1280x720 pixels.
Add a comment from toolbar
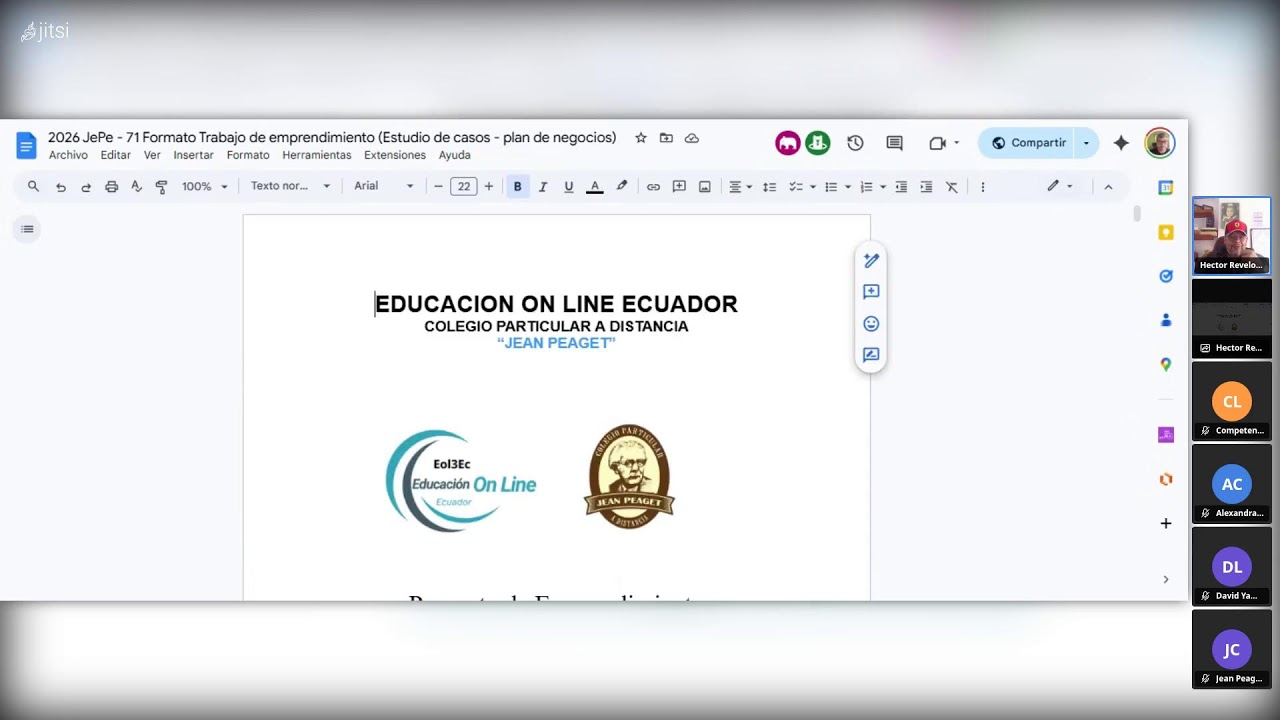(x=679, y=186)
